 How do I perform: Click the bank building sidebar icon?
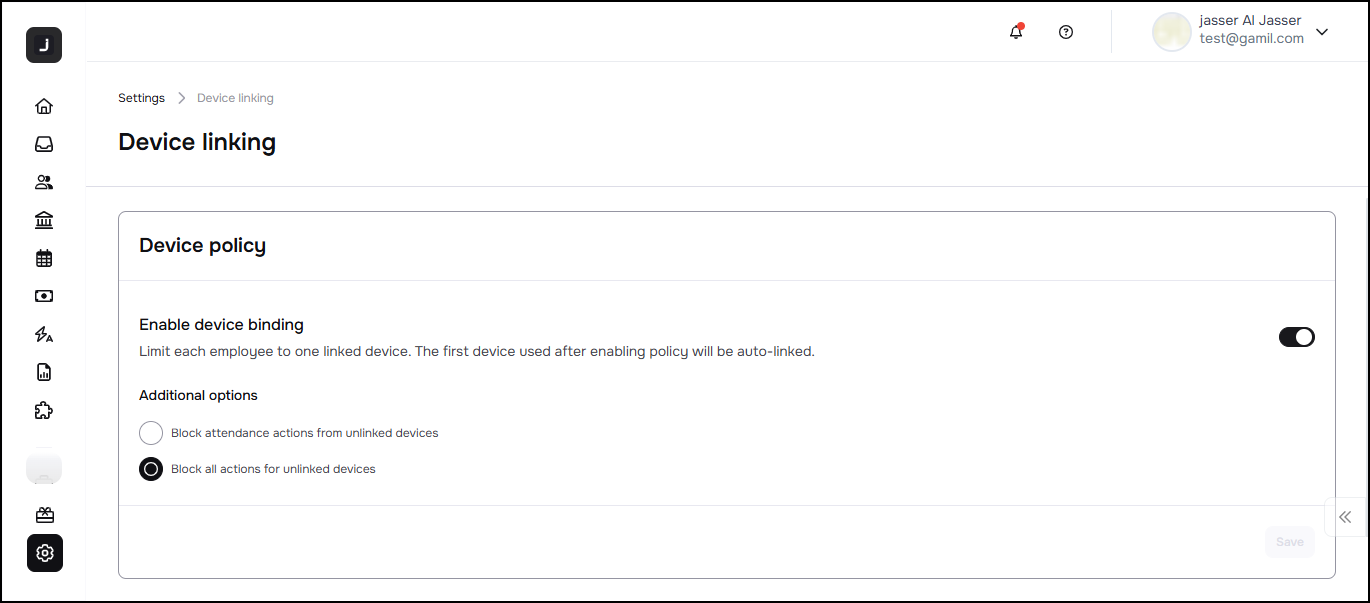pyautogui.click(x=44, y=220)
